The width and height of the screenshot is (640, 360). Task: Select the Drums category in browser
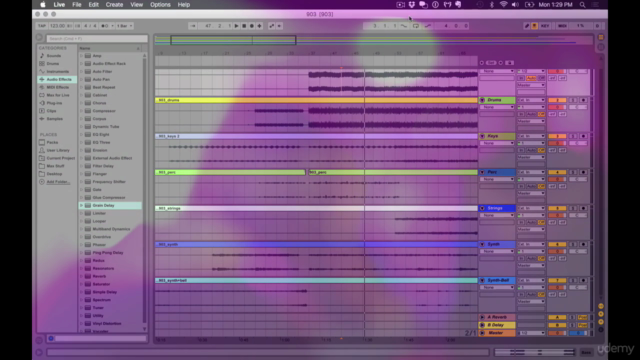click(53, 64)
